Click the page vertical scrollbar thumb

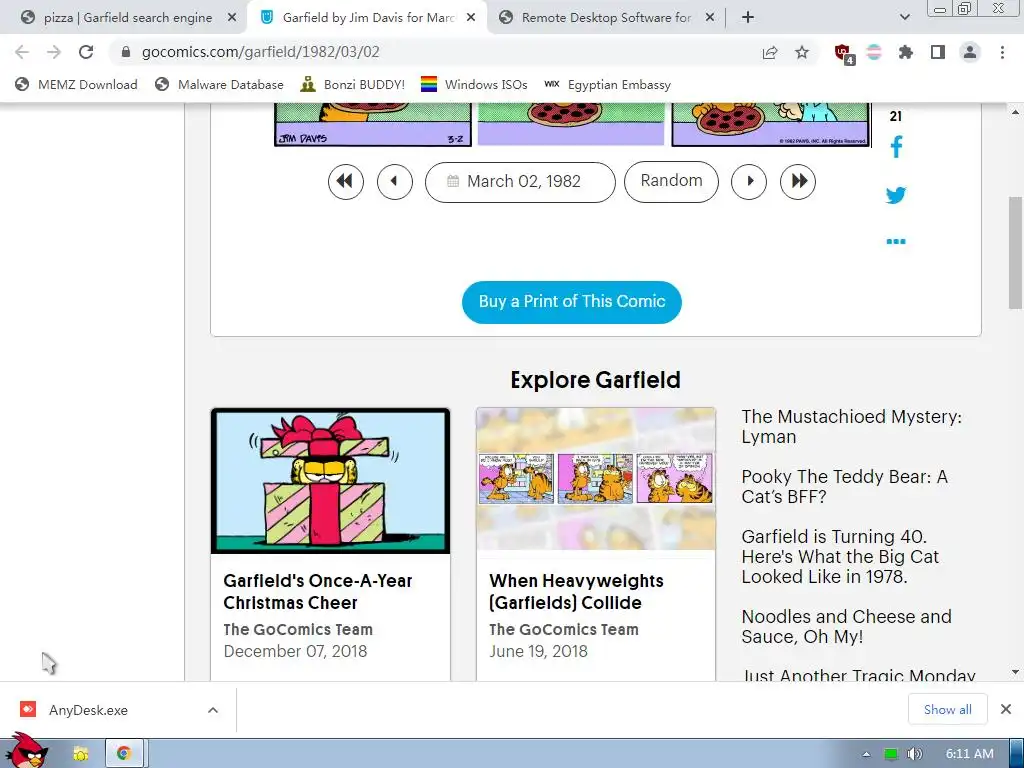point(1015,255)
